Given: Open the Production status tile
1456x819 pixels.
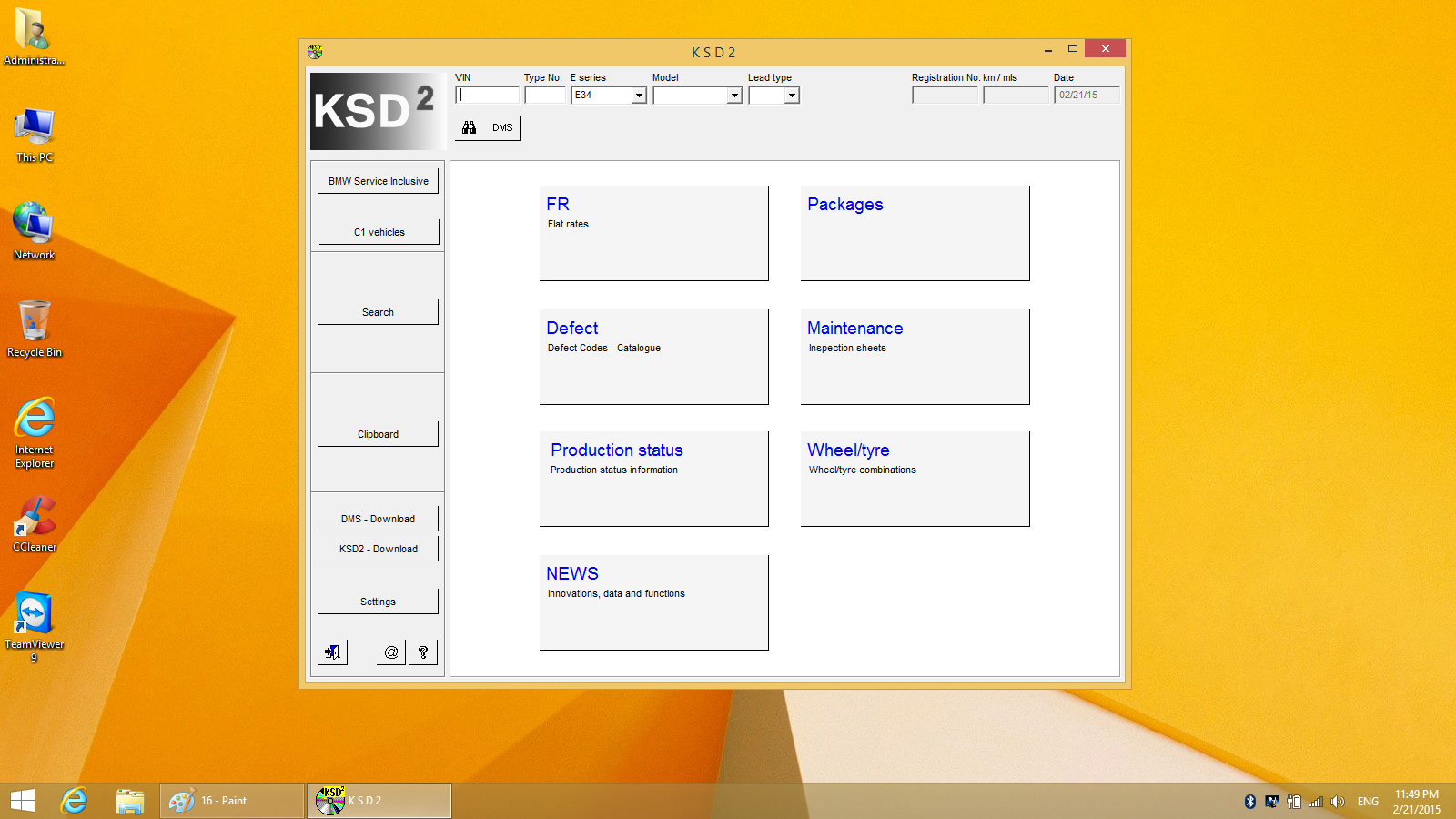Looking at the screenshot, I should tap(654, 479).
